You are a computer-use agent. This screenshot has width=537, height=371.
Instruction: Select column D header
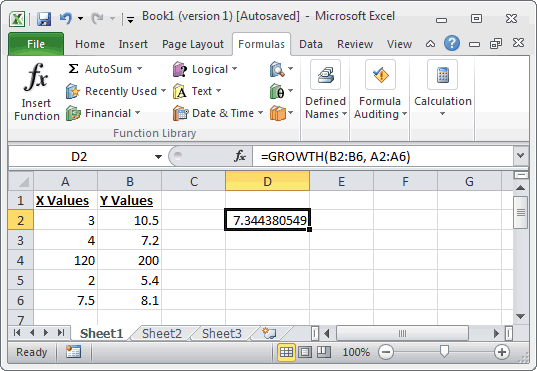coord(267,181)
